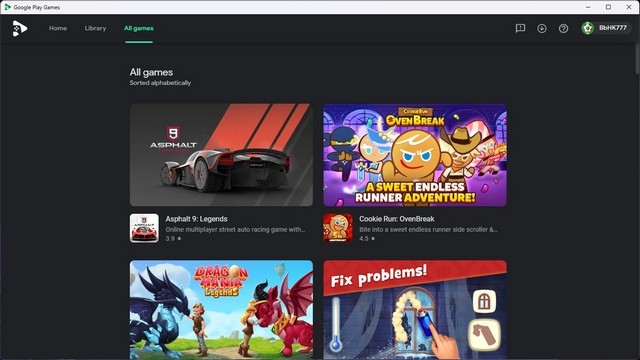Viewport: 640px width, 360px height.
Task: Click the Cookie Run description text
Action: pos(428,229)
